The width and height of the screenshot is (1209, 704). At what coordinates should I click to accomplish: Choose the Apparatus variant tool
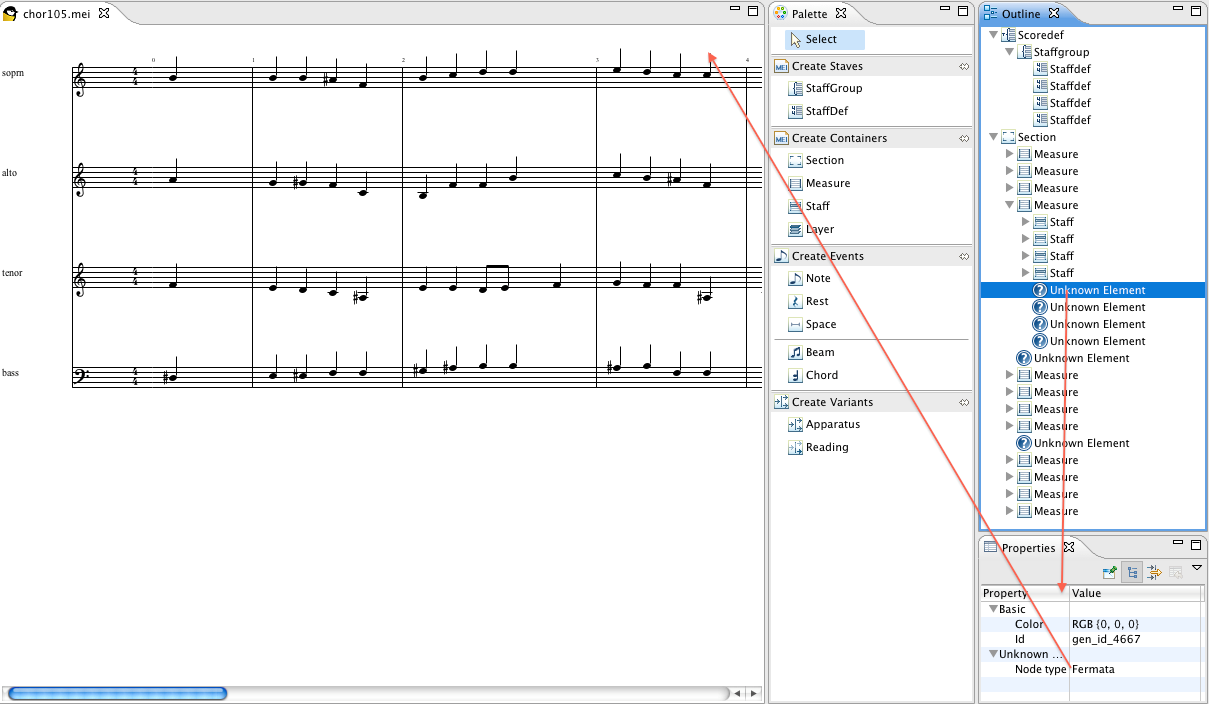coord(831,425)
